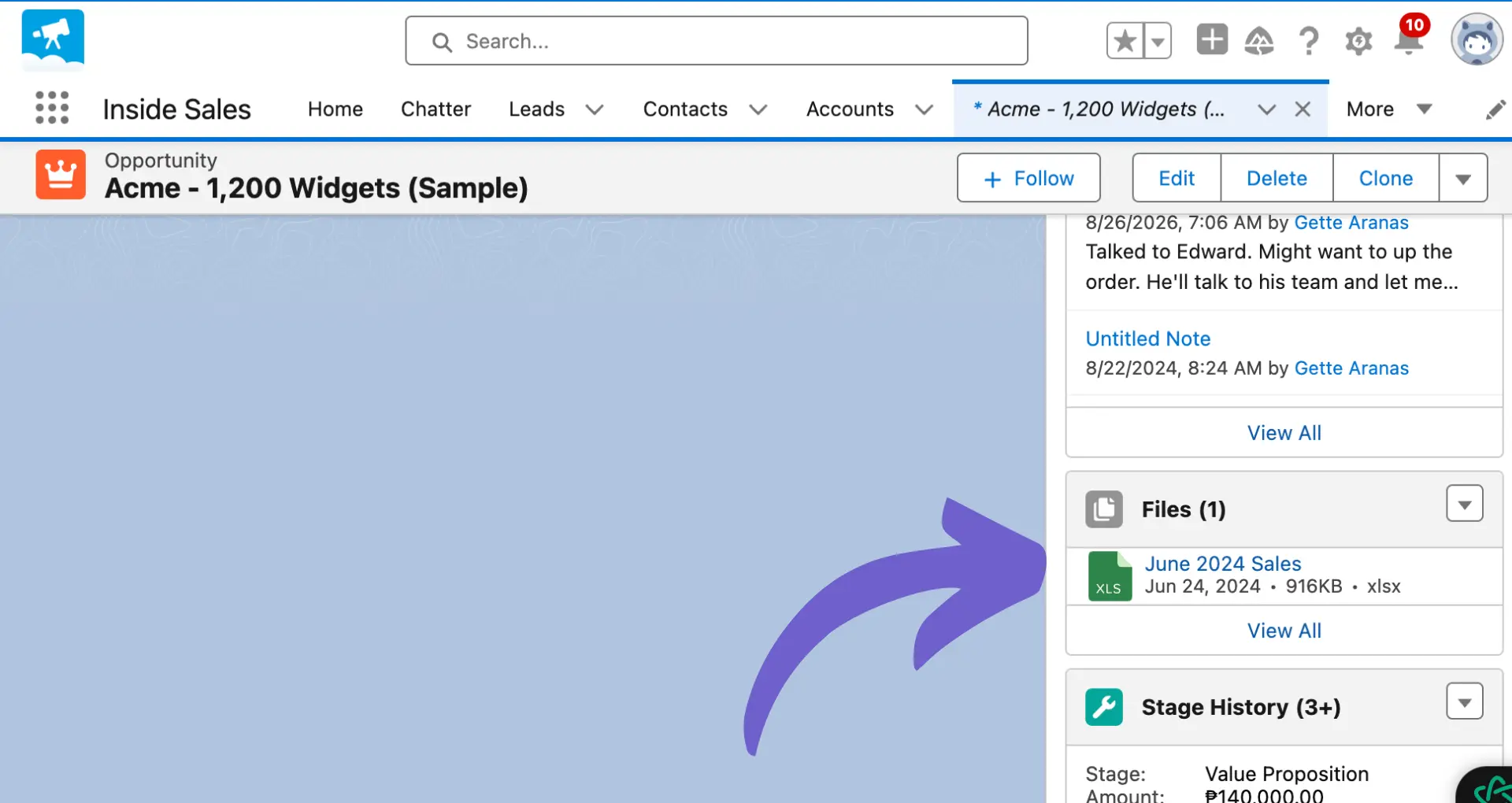This screenshot has width=1512, height=803.
Task: Close the Acme - 1,200 Widgets tab
Action: click(x=1303, y=109)
